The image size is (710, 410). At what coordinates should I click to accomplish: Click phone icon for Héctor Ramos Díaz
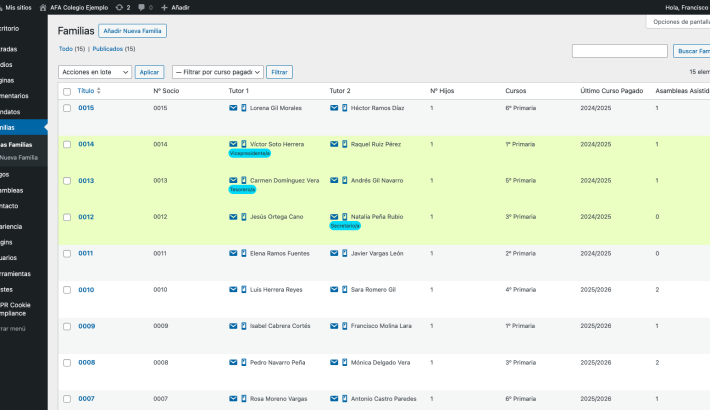pos(344,108)
